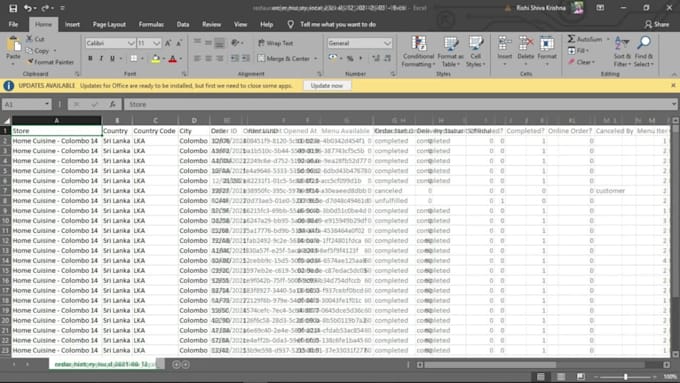
Task: Decrease indent
Action: (x=235, y=59)
